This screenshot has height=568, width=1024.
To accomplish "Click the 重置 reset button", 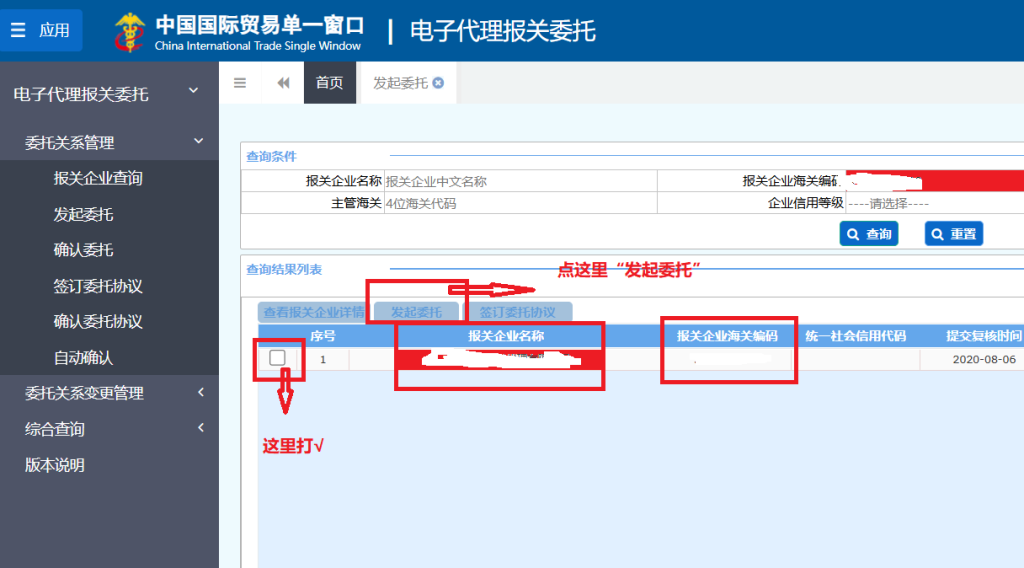I will click(x=953, y=234).
